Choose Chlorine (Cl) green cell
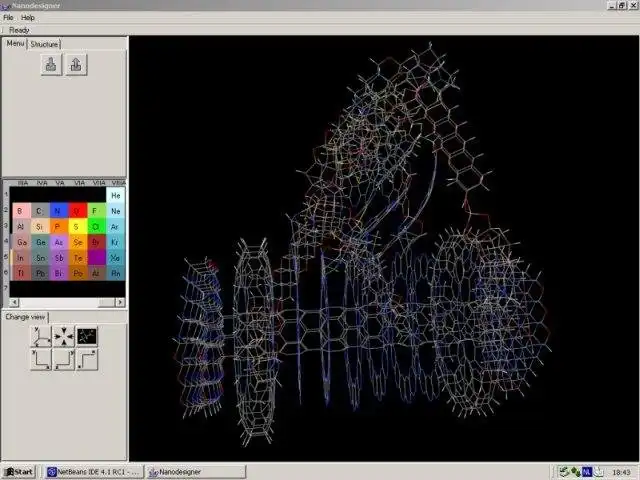640x480 pixels. (x=96, y=227)
